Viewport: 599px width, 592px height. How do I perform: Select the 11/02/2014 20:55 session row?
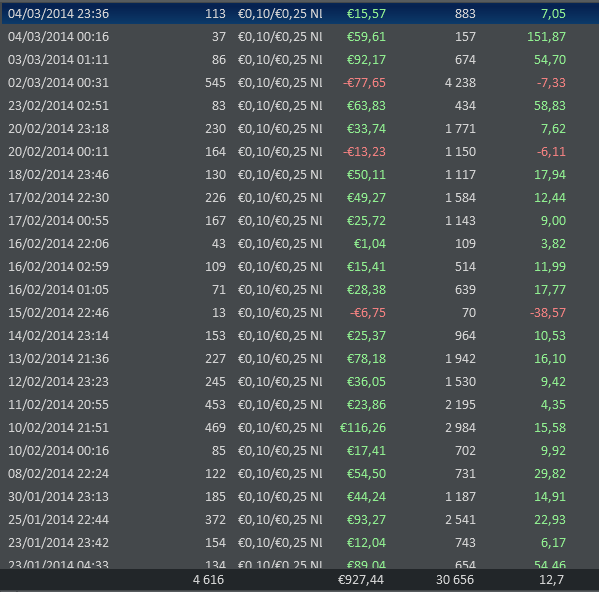(x=300, y=404)
